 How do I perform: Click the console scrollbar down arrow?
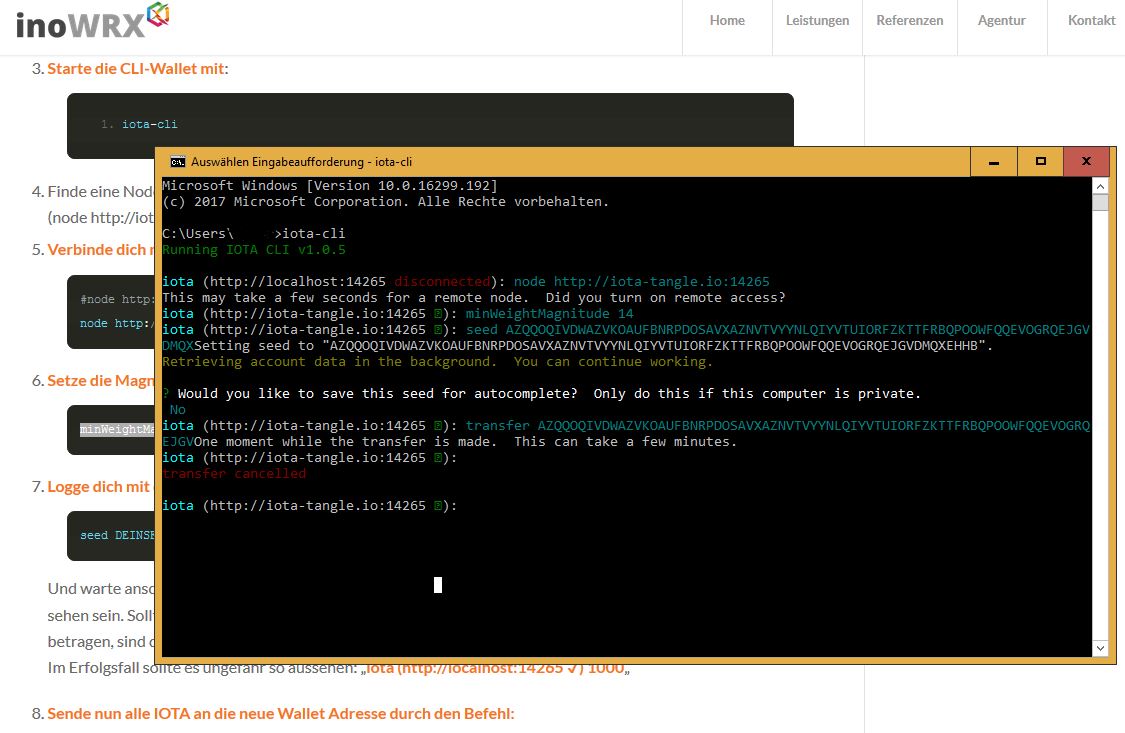pyautogui.click(x=1100, y=648)
